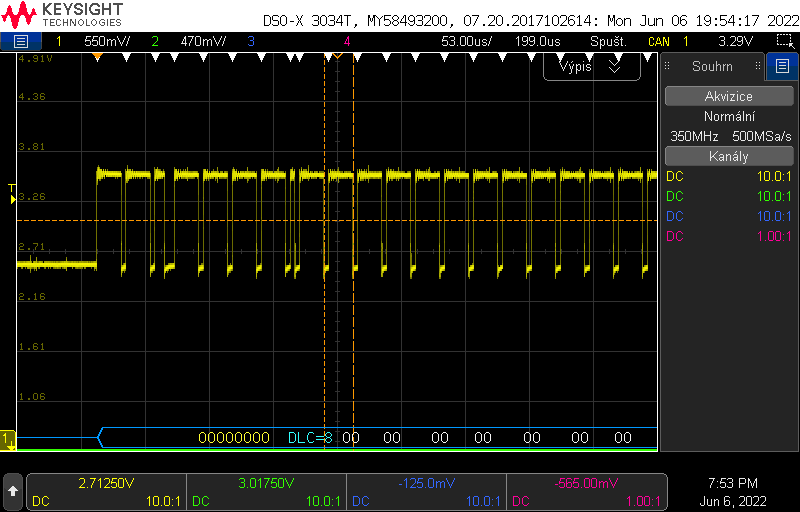Click magenta channel 4 DC 1.00:1 row

pos(729,236)
